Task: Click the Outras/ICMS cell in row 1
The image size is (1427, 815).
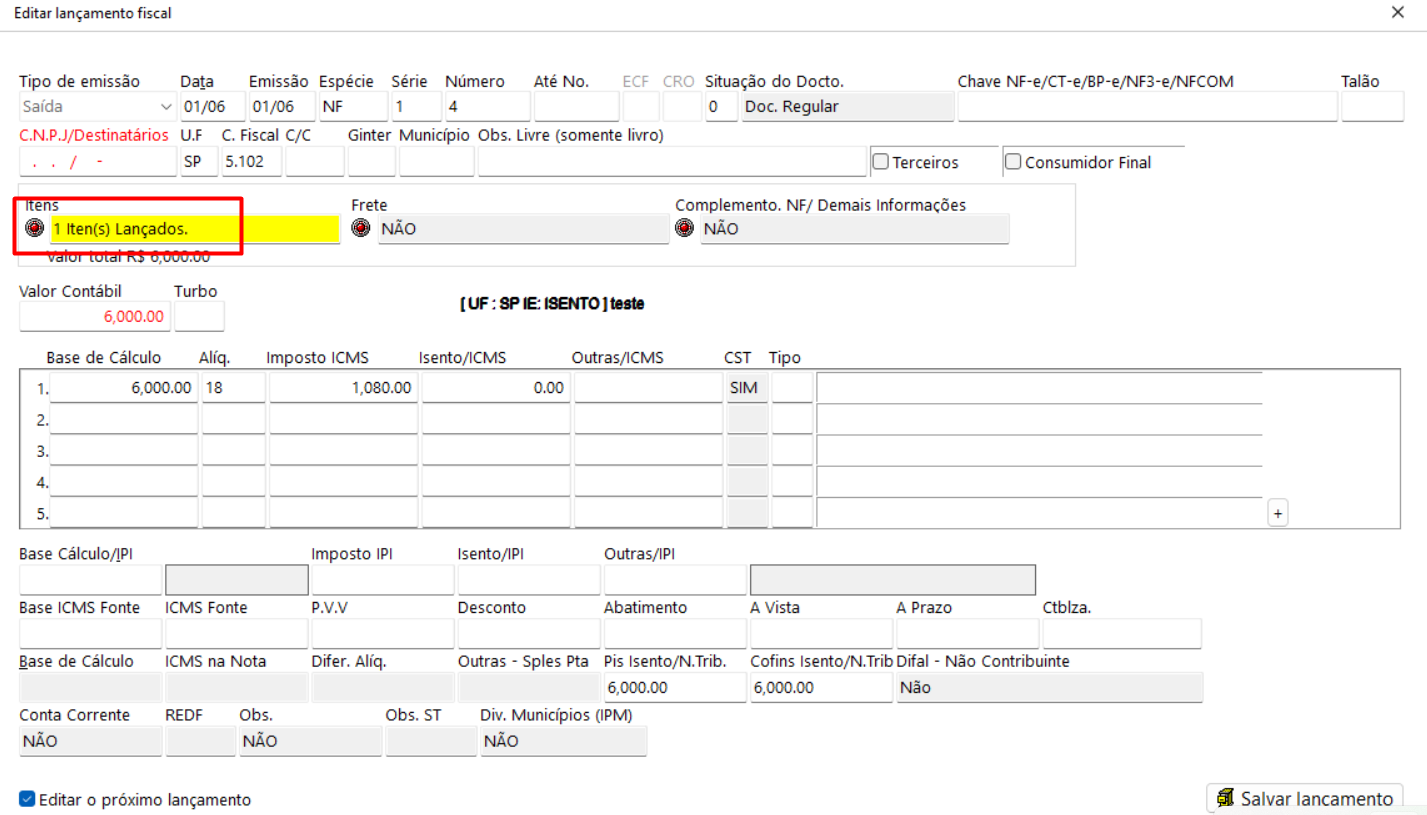Action: 648,388
